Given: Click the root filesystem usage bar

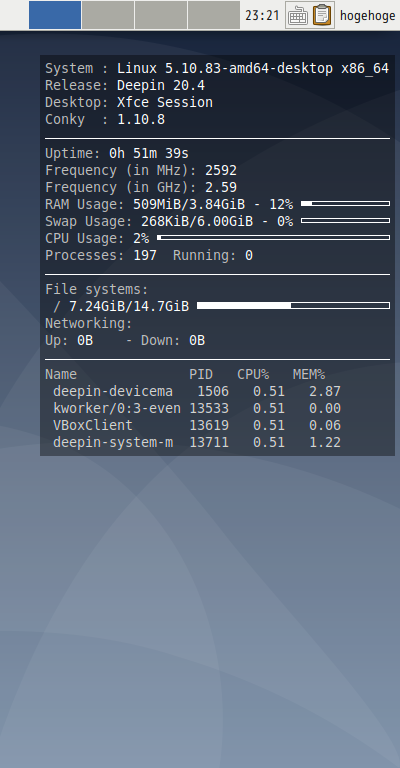Looking at the screenshot, I should tap(293, 306).
